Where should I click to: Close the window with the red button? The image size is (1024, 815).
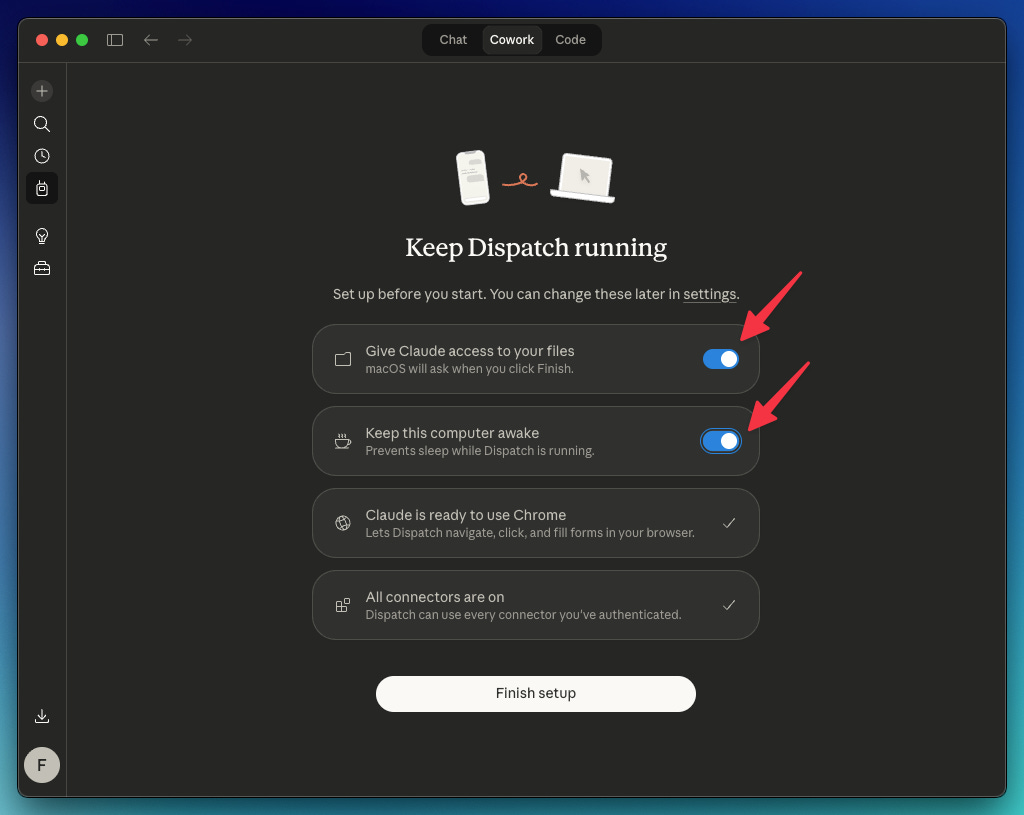(x=42, y=40)
